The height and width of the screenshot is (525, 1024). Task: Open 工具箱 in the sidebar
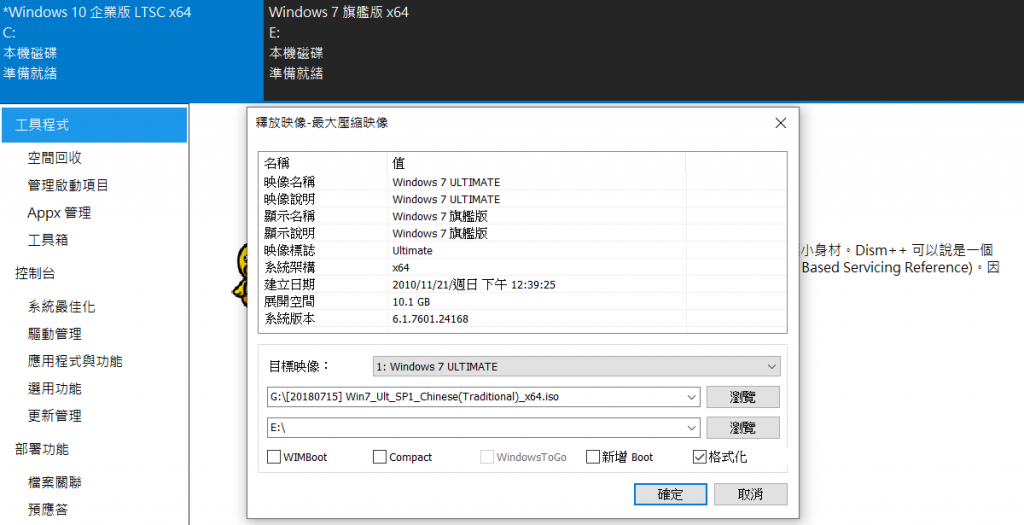point(48,240)
